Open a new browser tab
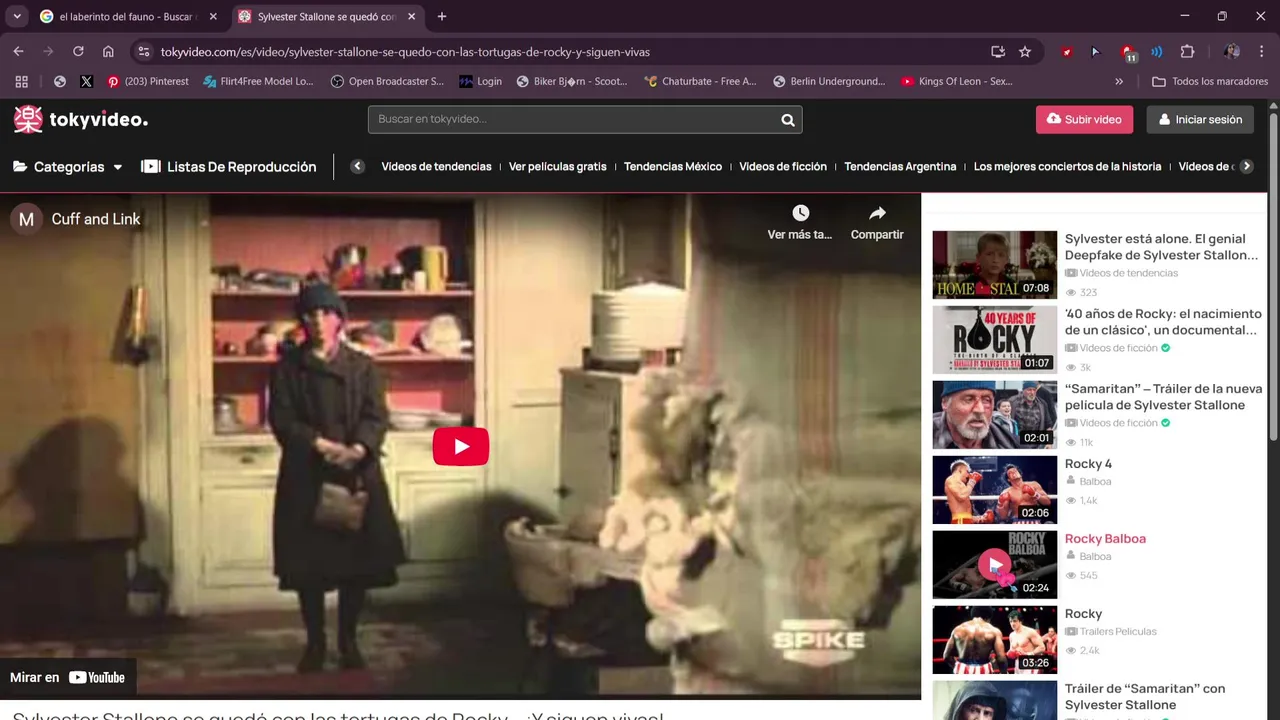The image size is (1280, 720). tap(442, 17)
